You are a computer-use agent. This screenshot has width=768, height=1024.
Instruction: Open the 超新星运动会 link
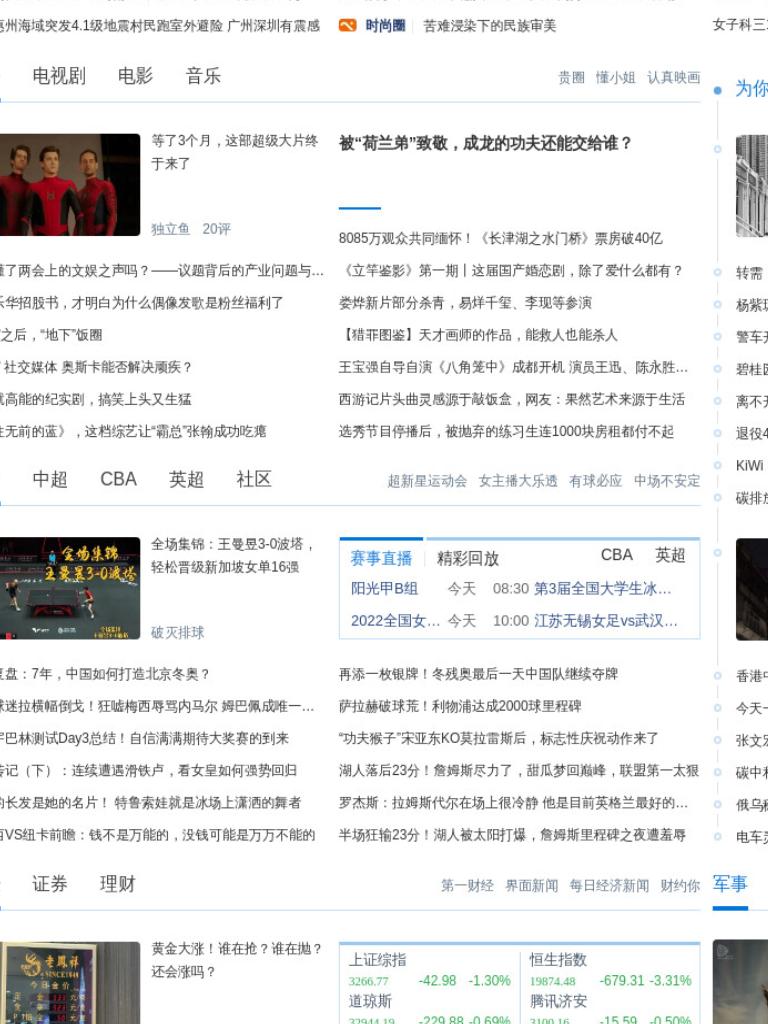pyautogui.click(x=427, y=481)
